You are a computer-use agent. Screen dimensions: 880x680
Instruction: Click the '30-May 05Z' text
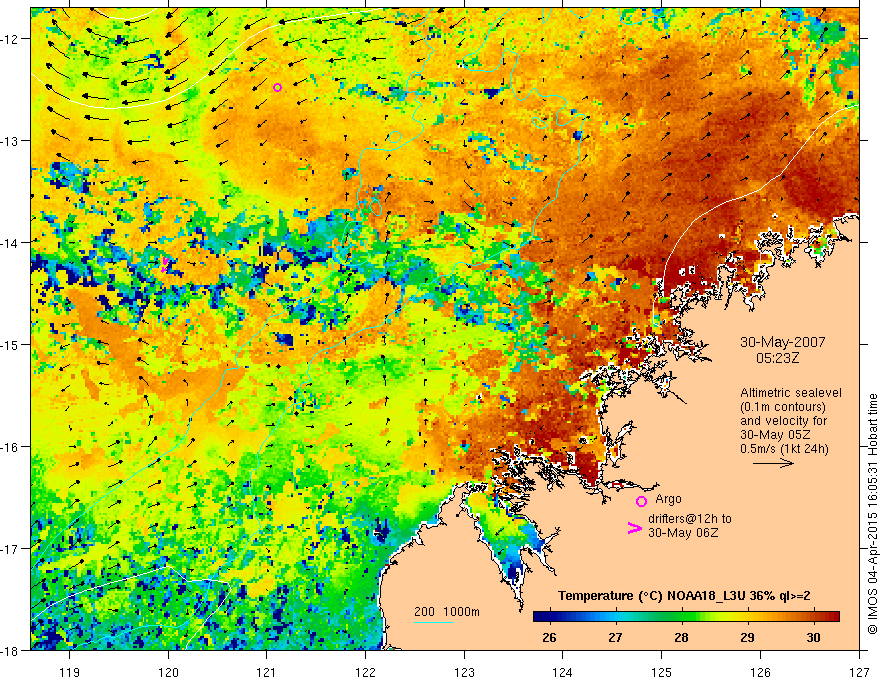(775, 435)
